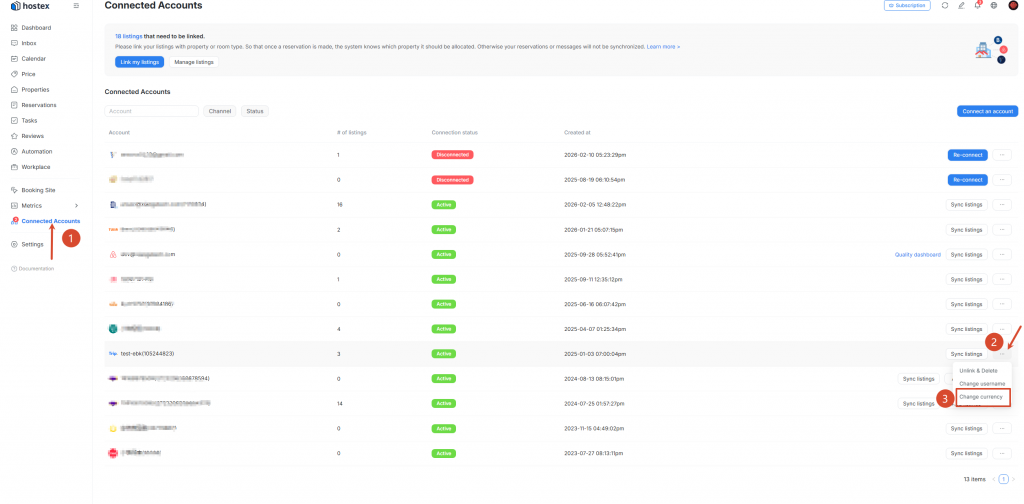Viewport: 1024px width, 504px height.
Task: Select Change currency from the menu
Action: coord(980,397)
